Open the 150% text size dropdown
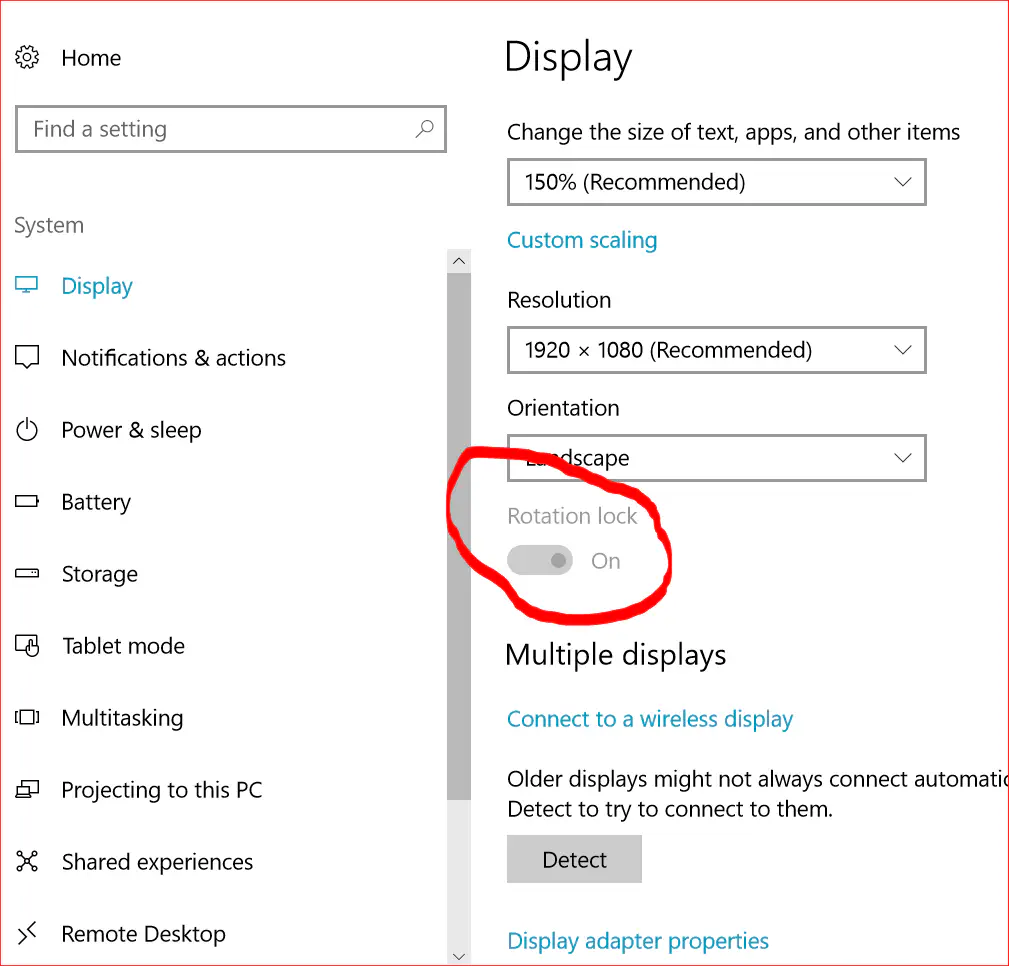Viewport: 1009px width, 966px height. 716,183
